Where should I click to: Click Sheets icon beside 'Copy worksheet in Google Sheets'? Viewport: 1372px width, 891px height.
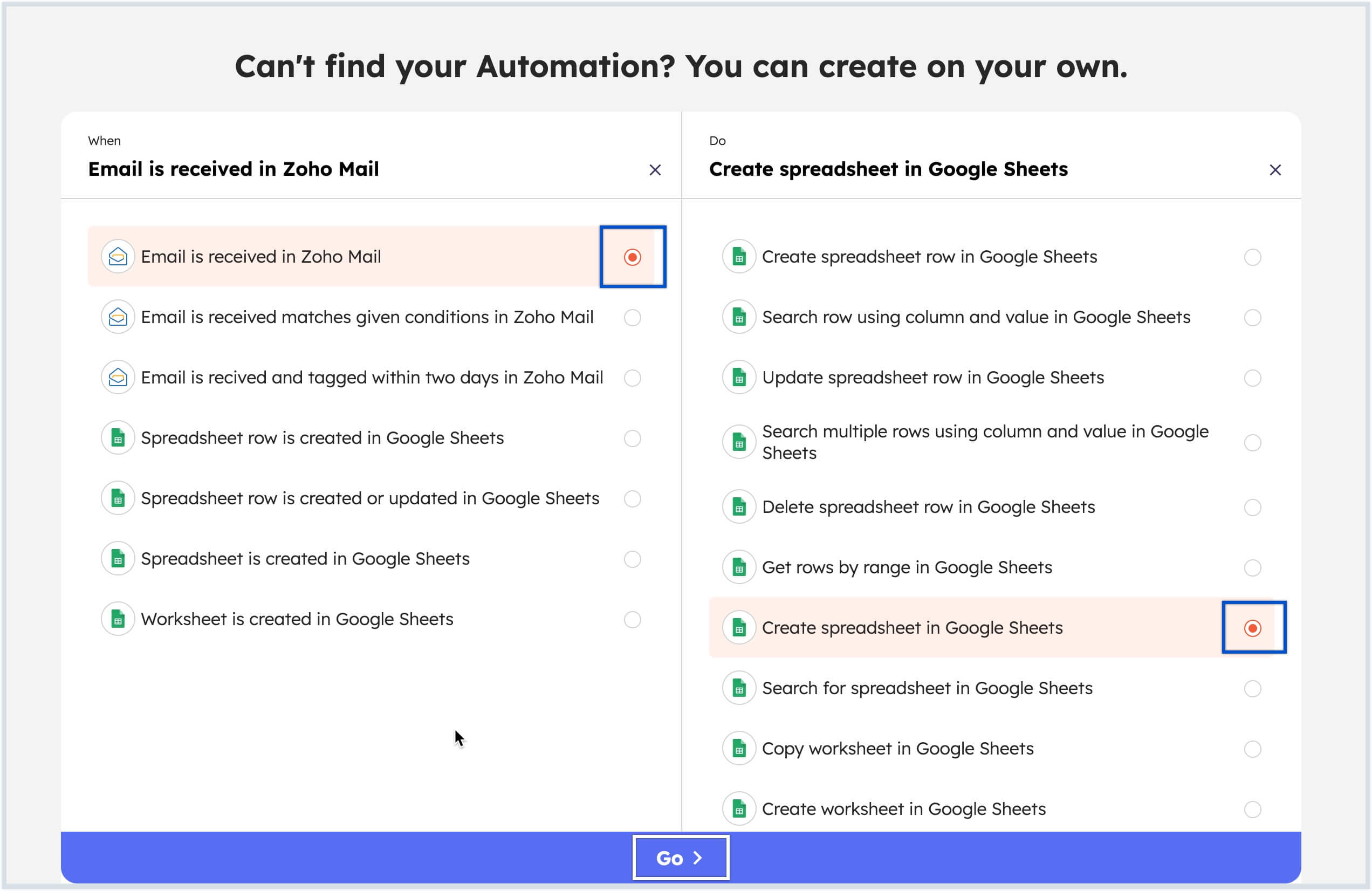[738, 749]
